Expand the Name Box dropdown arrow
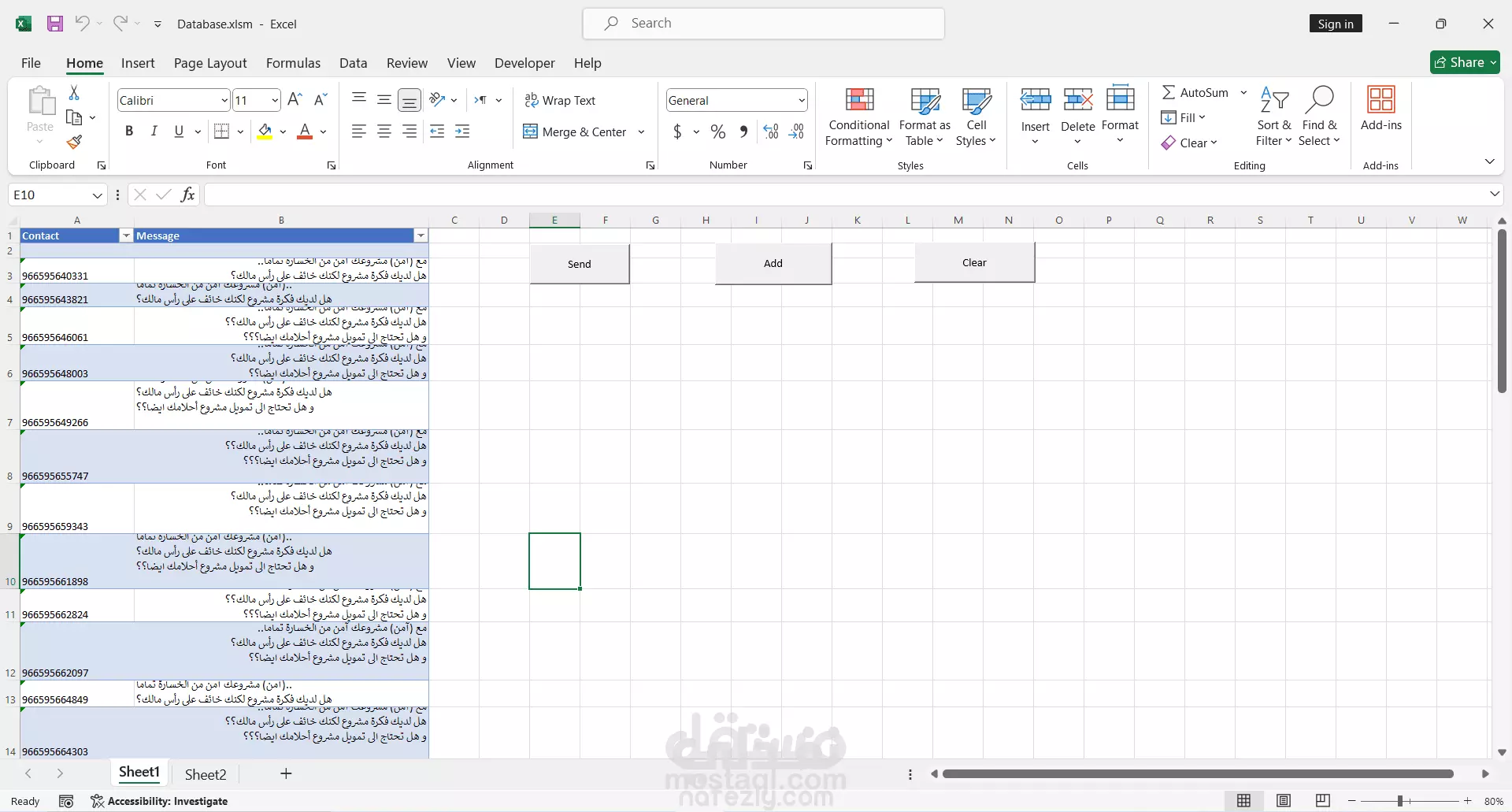1512x812 pixels. (98, 195)
